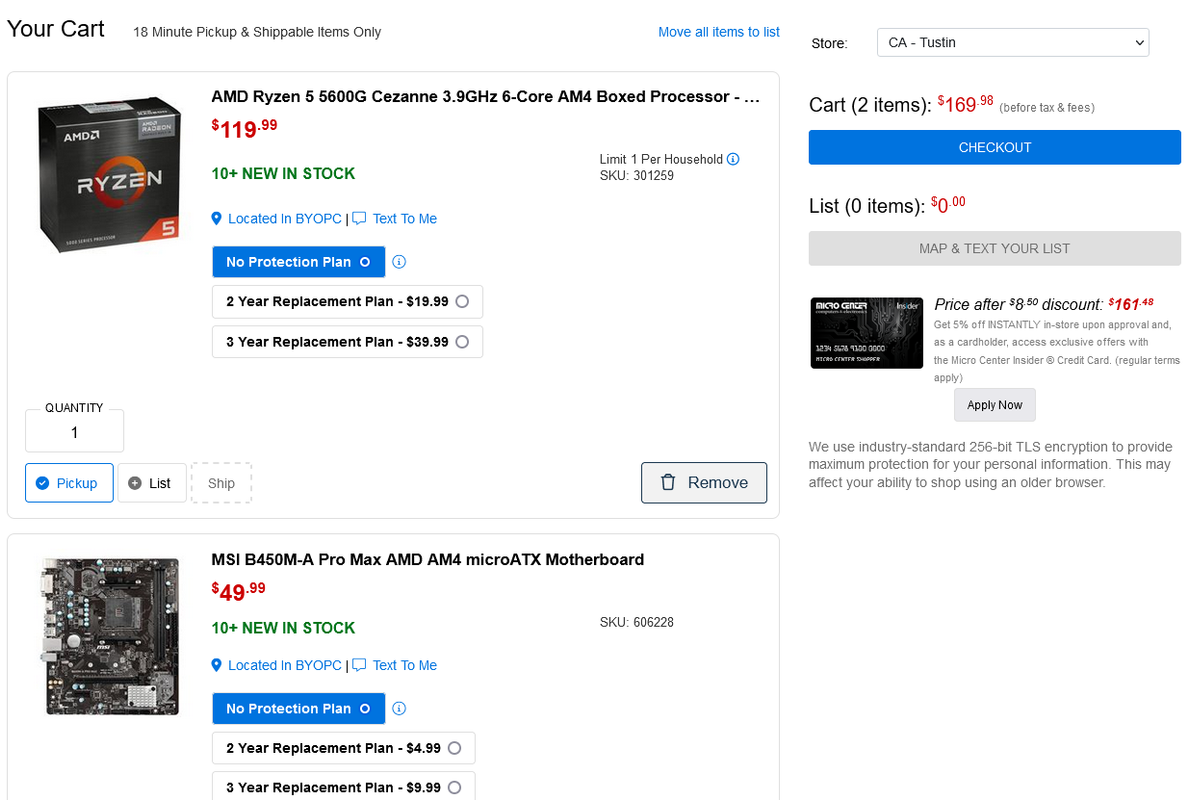Open the MSI B450M-A Pro Max product title link
This screenshot has height=800, width=1190.
tap(427, 559)
